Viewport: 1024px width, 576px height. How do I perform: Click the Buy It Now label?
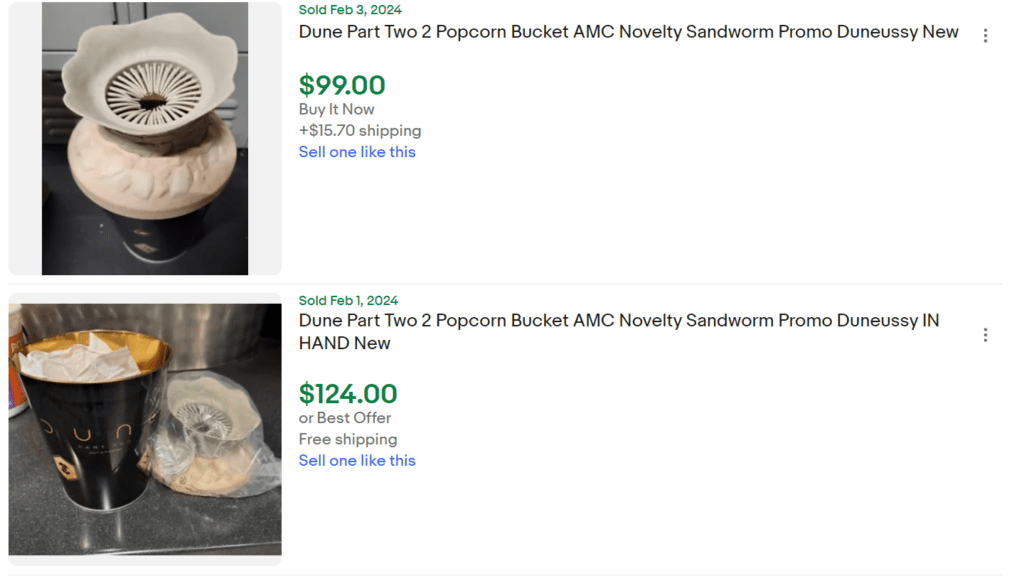(x=336, y=109)
